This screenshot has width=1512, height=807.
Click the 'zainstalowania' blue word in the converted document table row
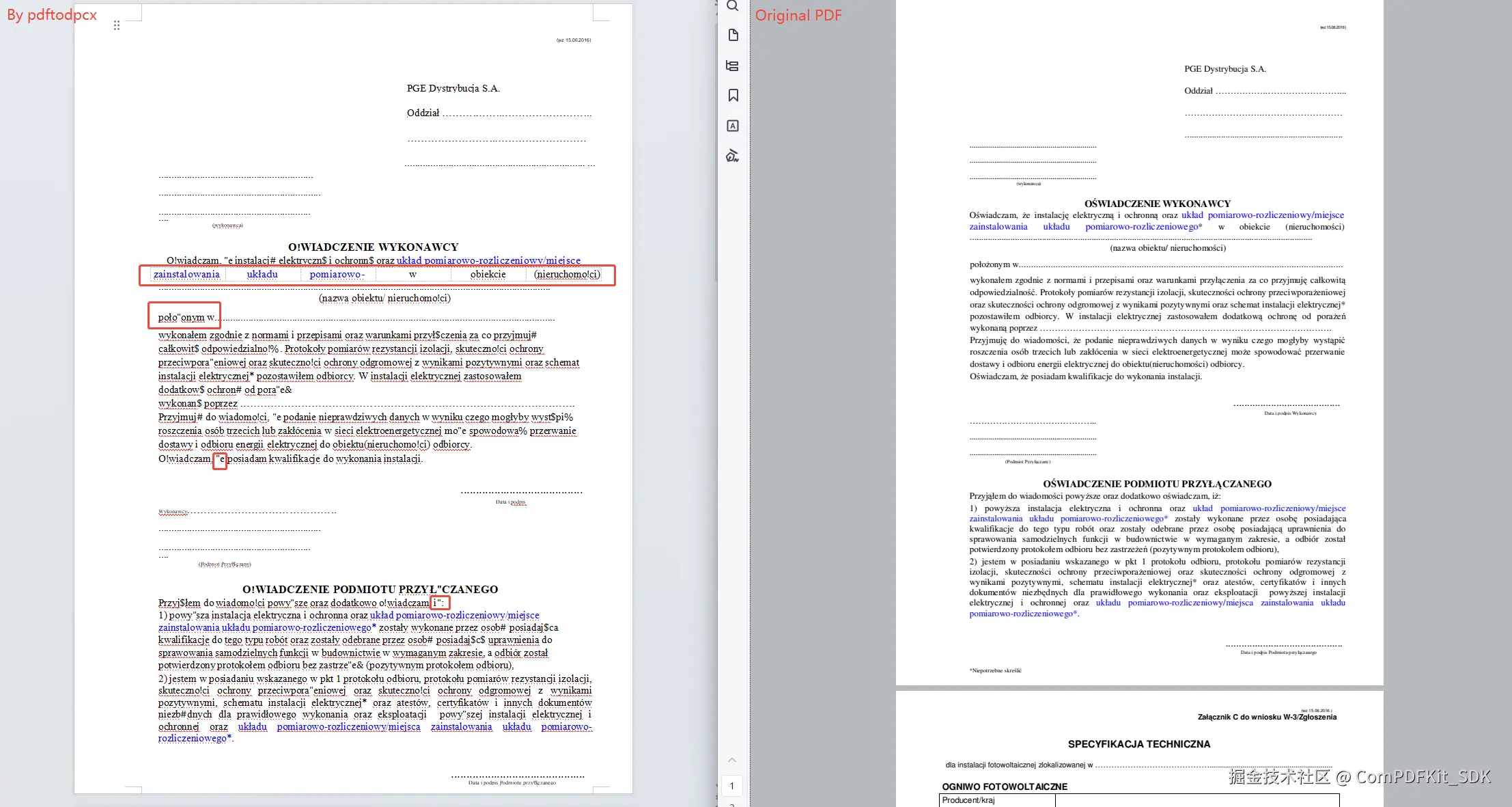coord(186,274)
